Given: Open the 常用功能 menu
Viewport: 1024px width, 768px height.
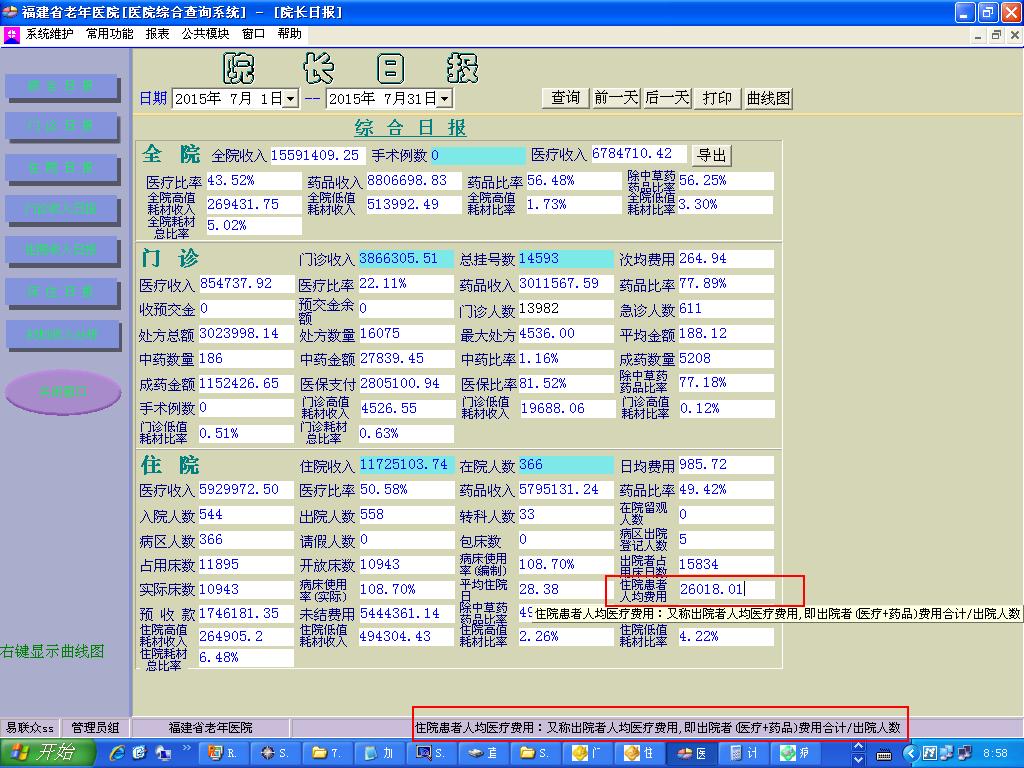Looking at the screenshot, I should click(109, 34).
